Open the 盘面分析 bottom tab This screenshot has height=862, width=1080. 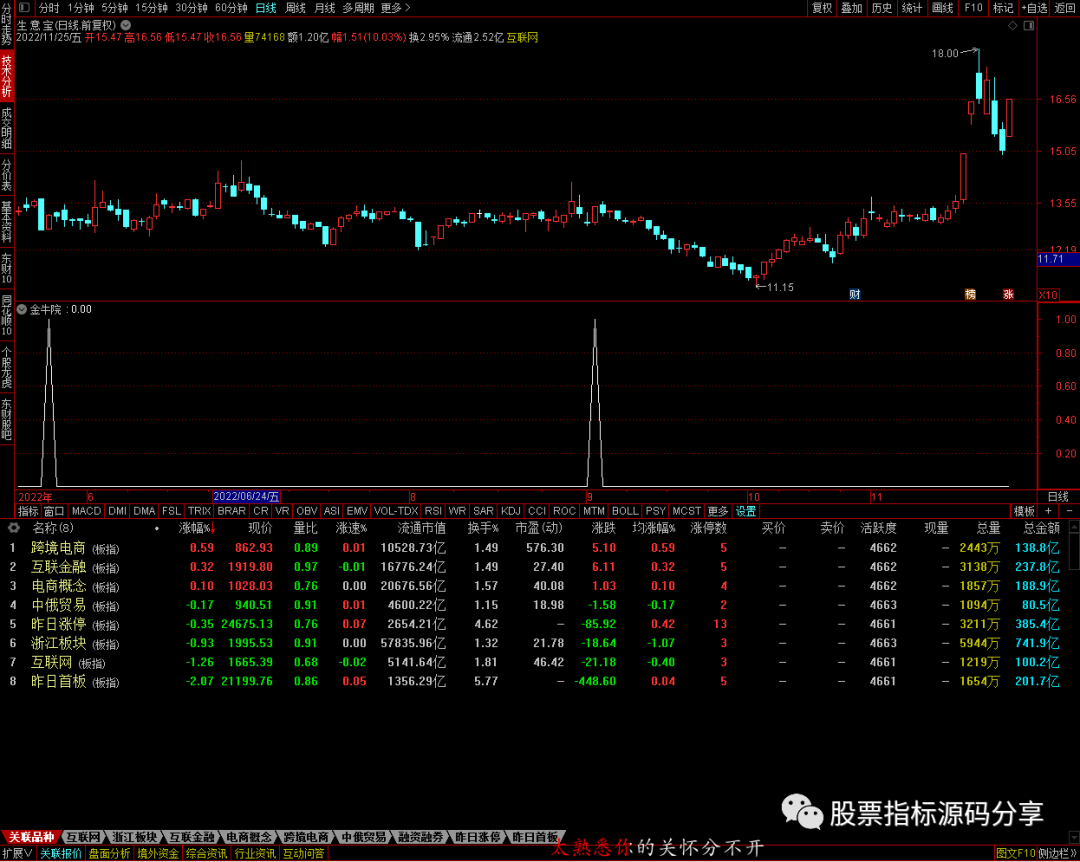coord(110,854)
